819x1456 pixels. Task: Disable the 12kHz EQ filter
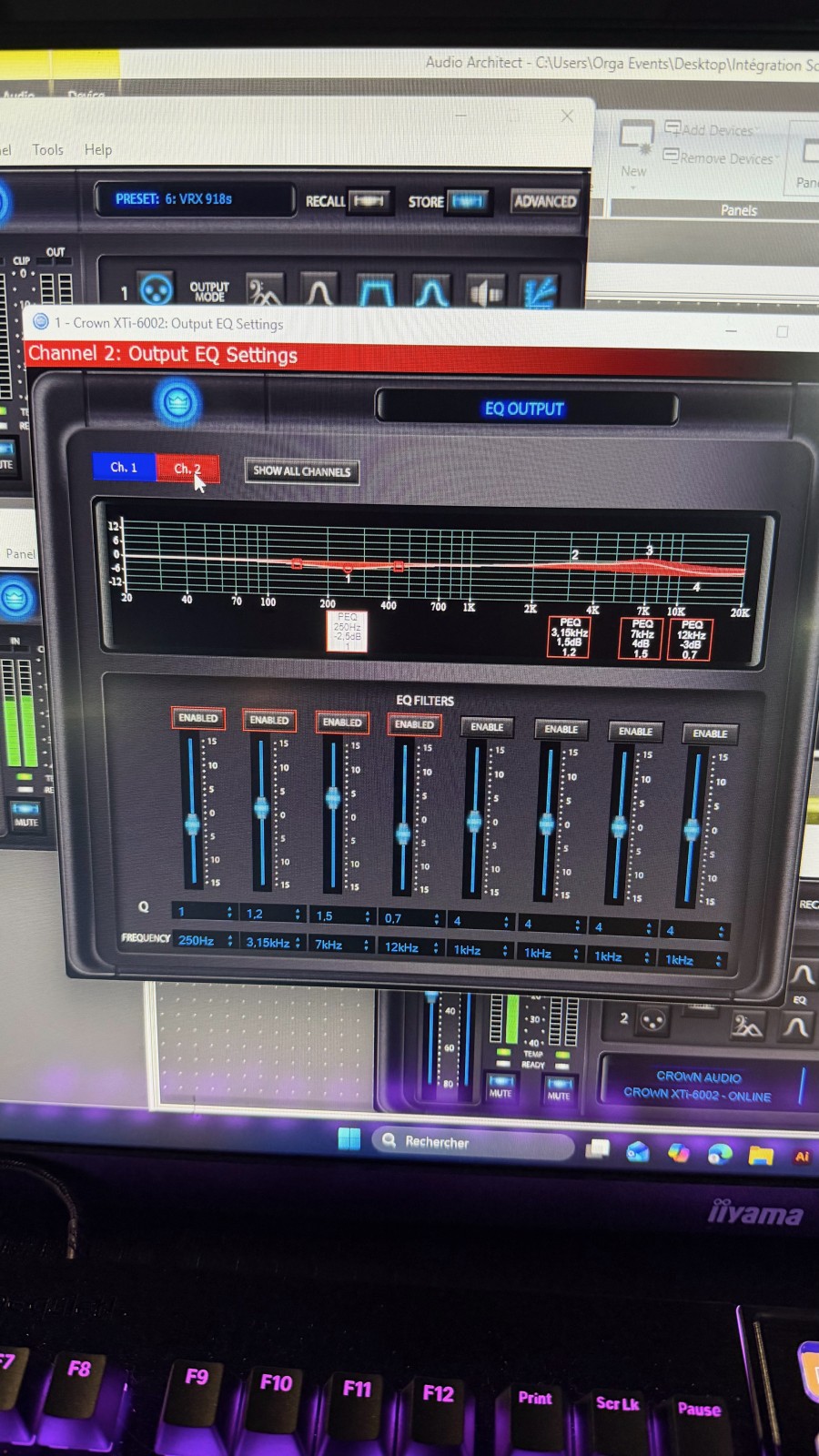[414, 724]
